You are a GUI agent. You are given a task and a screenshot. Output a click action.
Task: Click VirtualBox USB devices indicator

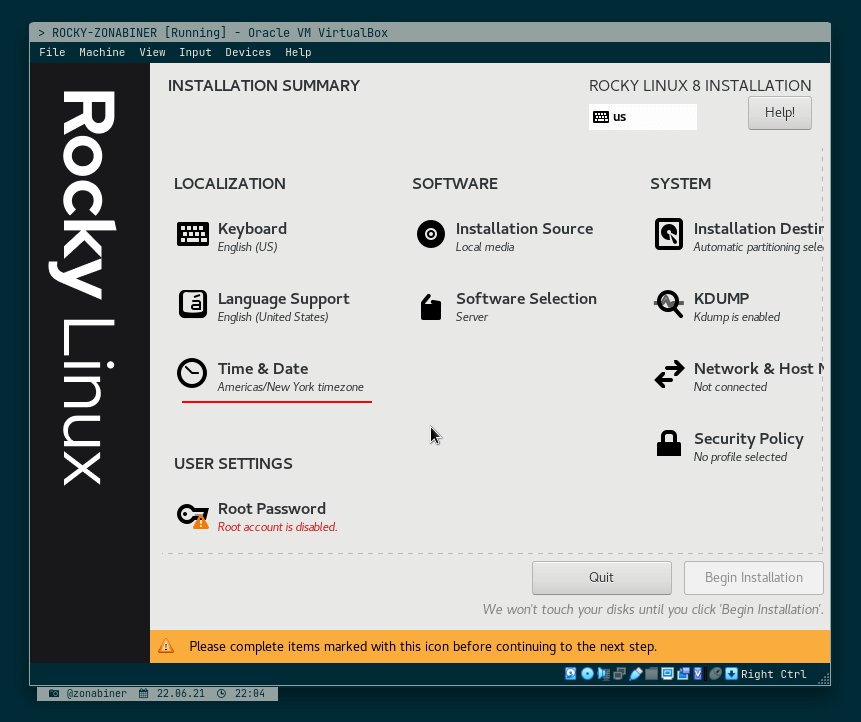tap(635, 674)
